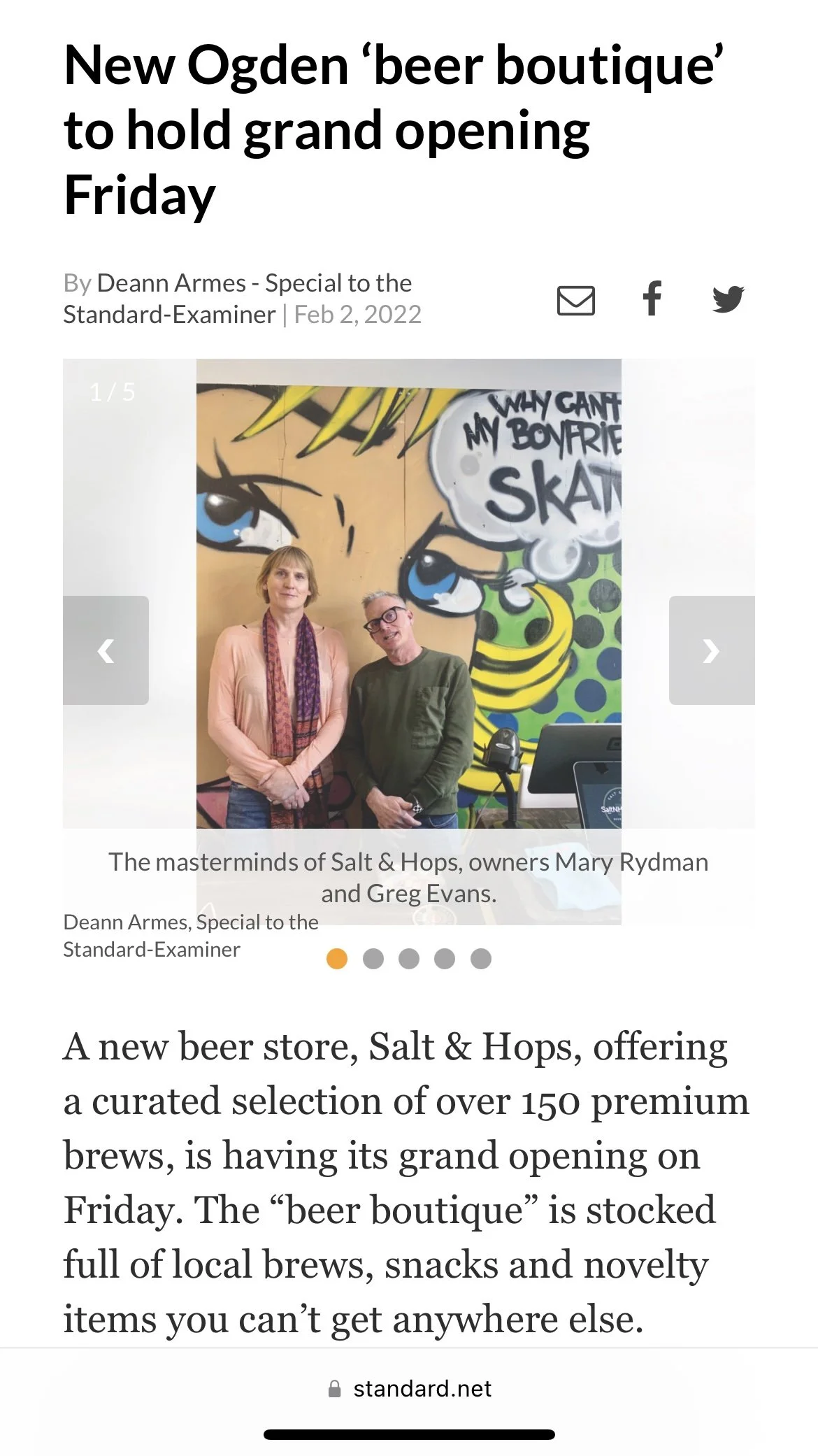Tap the Feb 2, 2022 publication date
Screen dimensions: 818x1456
click(358, 315)
